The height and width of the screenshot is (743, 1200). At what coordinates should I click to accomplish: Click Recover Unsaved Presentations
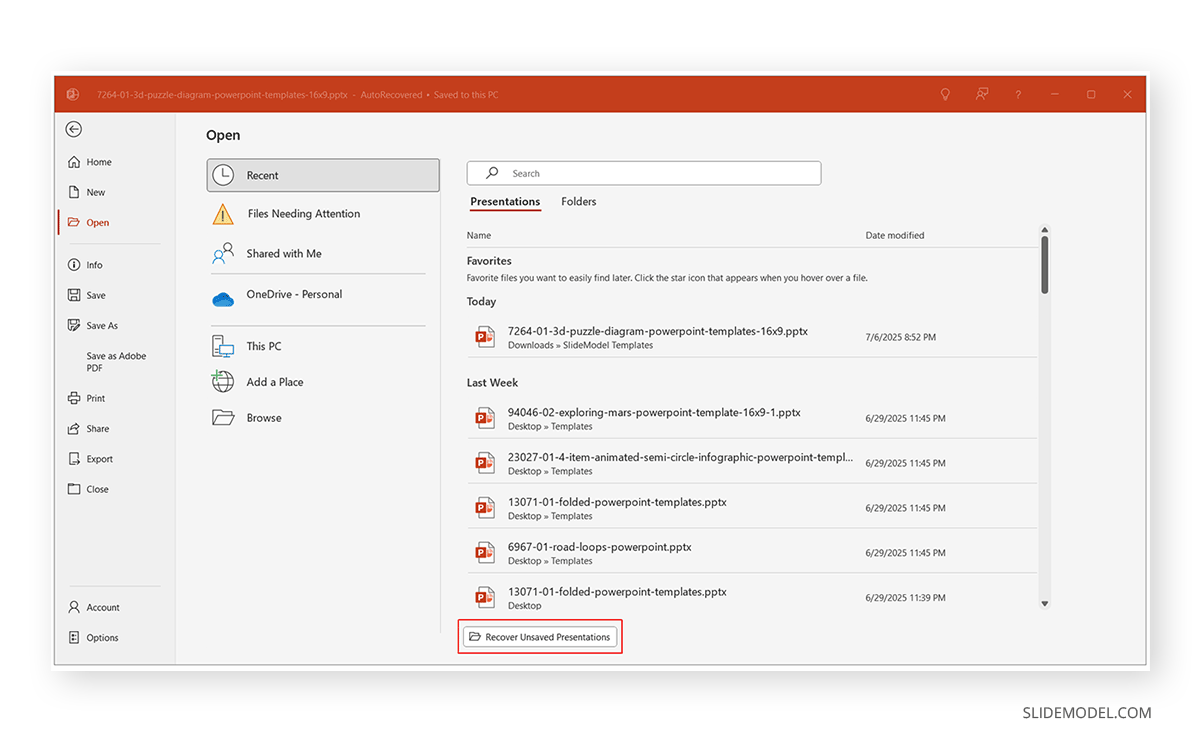click(x=540, y=636)
